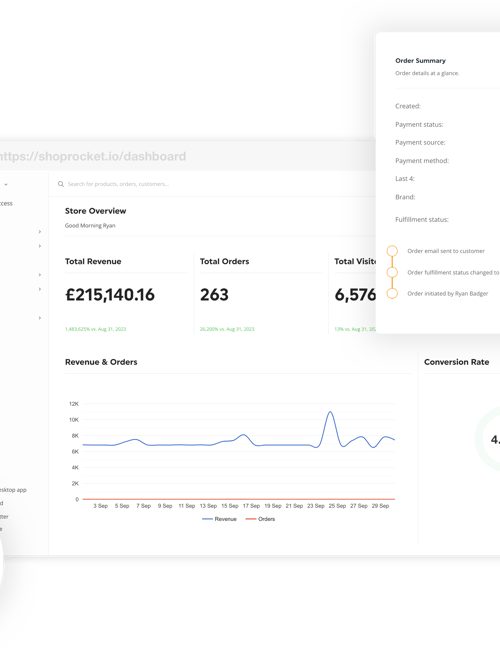Click the 6,576 visitors value
Screen dimensions: 500x650
point(355,295)
